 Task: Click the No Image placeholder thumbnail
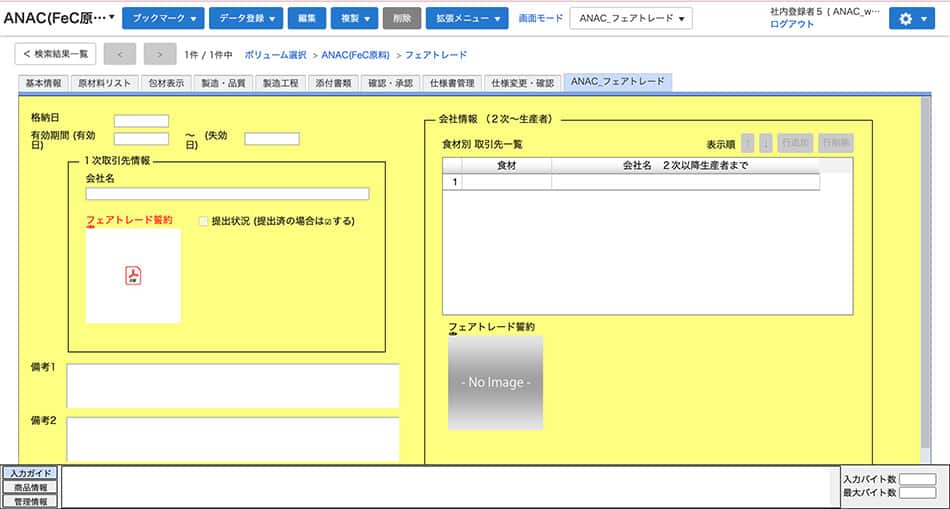495,382
